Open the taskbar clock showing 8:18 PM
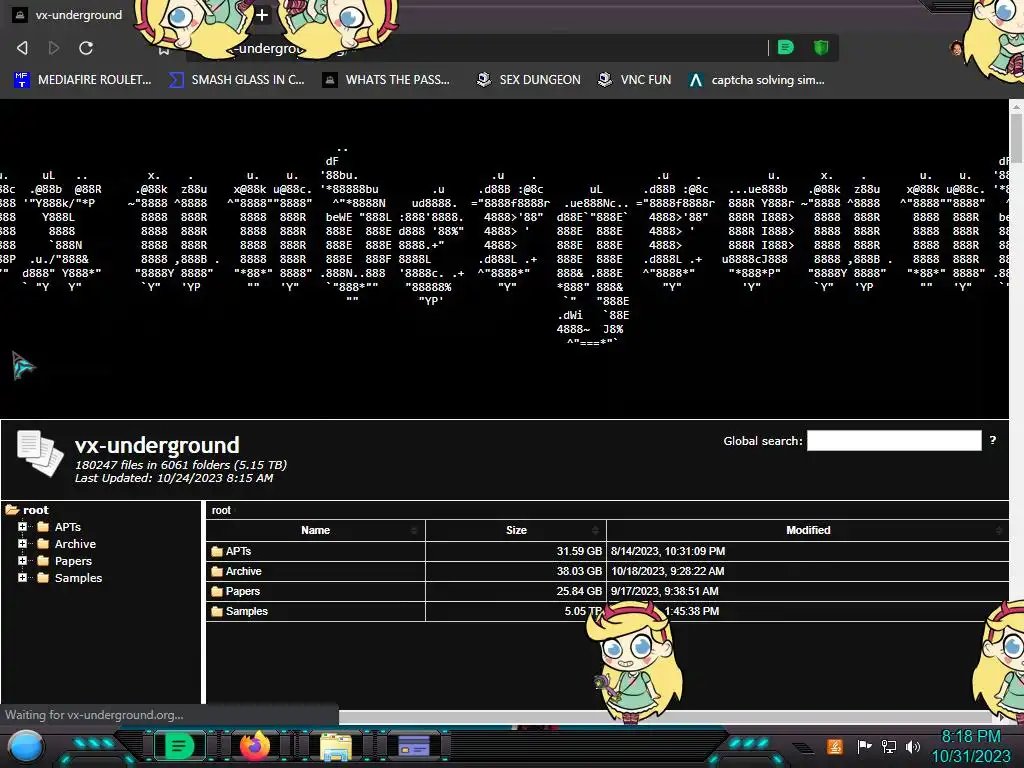Viewport: 1024px width, 768px height. point(971,746)
